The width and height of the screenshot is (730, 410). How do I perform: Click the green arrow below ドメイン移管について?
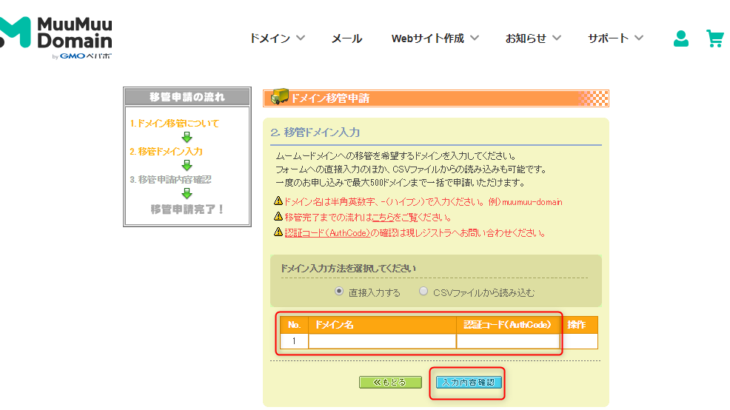[x=185, y=137]
